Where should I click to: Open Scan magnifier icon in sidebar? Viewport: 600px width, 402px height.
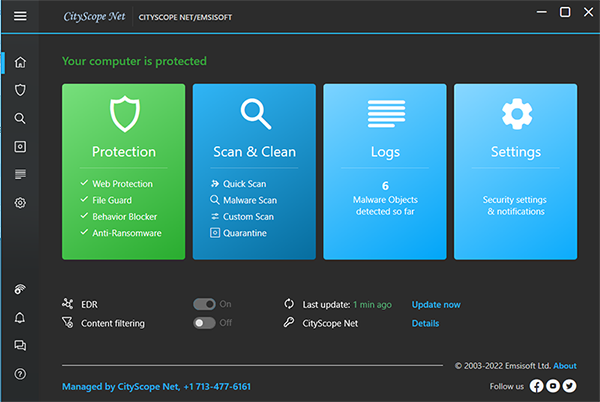20,118
